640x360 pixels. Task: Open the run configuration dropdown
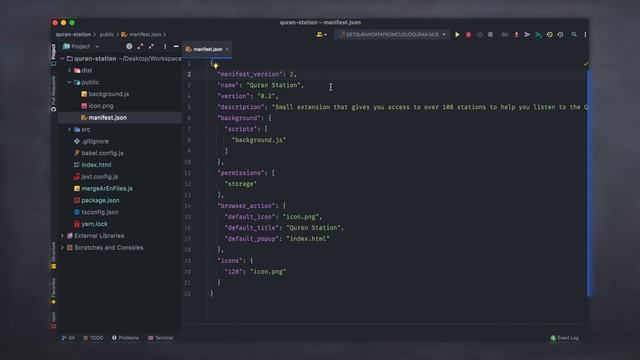click(393, 35)
